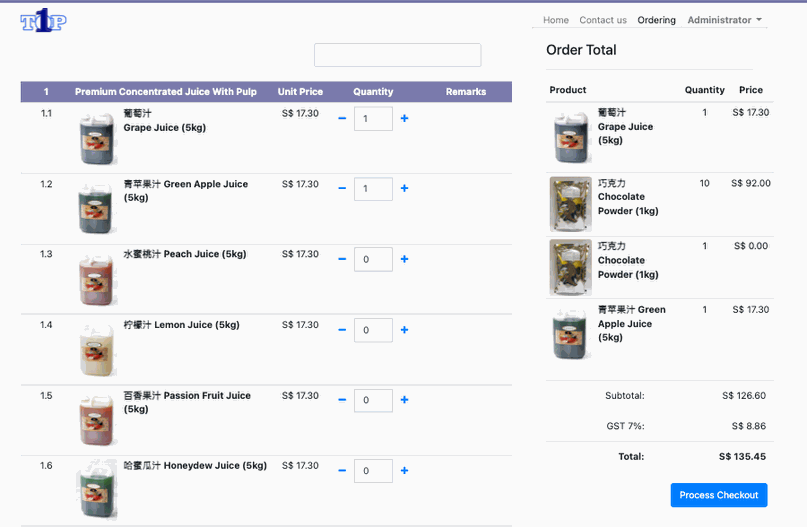This screenshot has height=527, width=807.
Task: Click plus icon for Honeydew Juice row
Action: point(404,471)
